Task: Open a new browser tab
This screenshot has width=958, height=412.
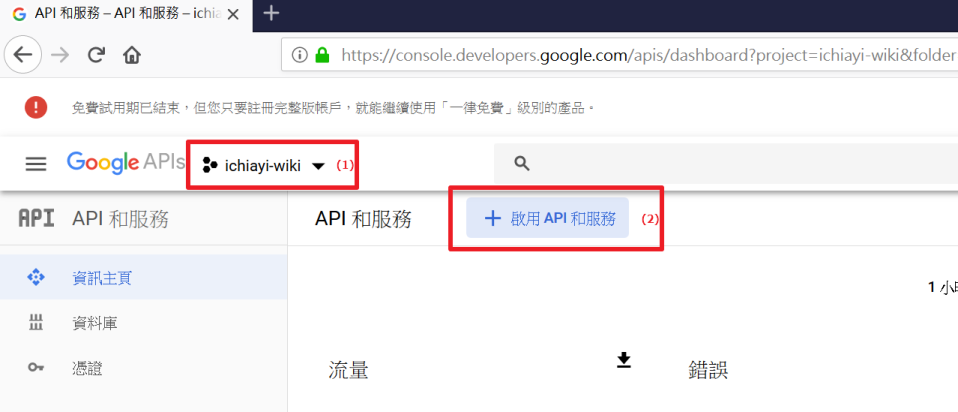Action: (270, 13)
